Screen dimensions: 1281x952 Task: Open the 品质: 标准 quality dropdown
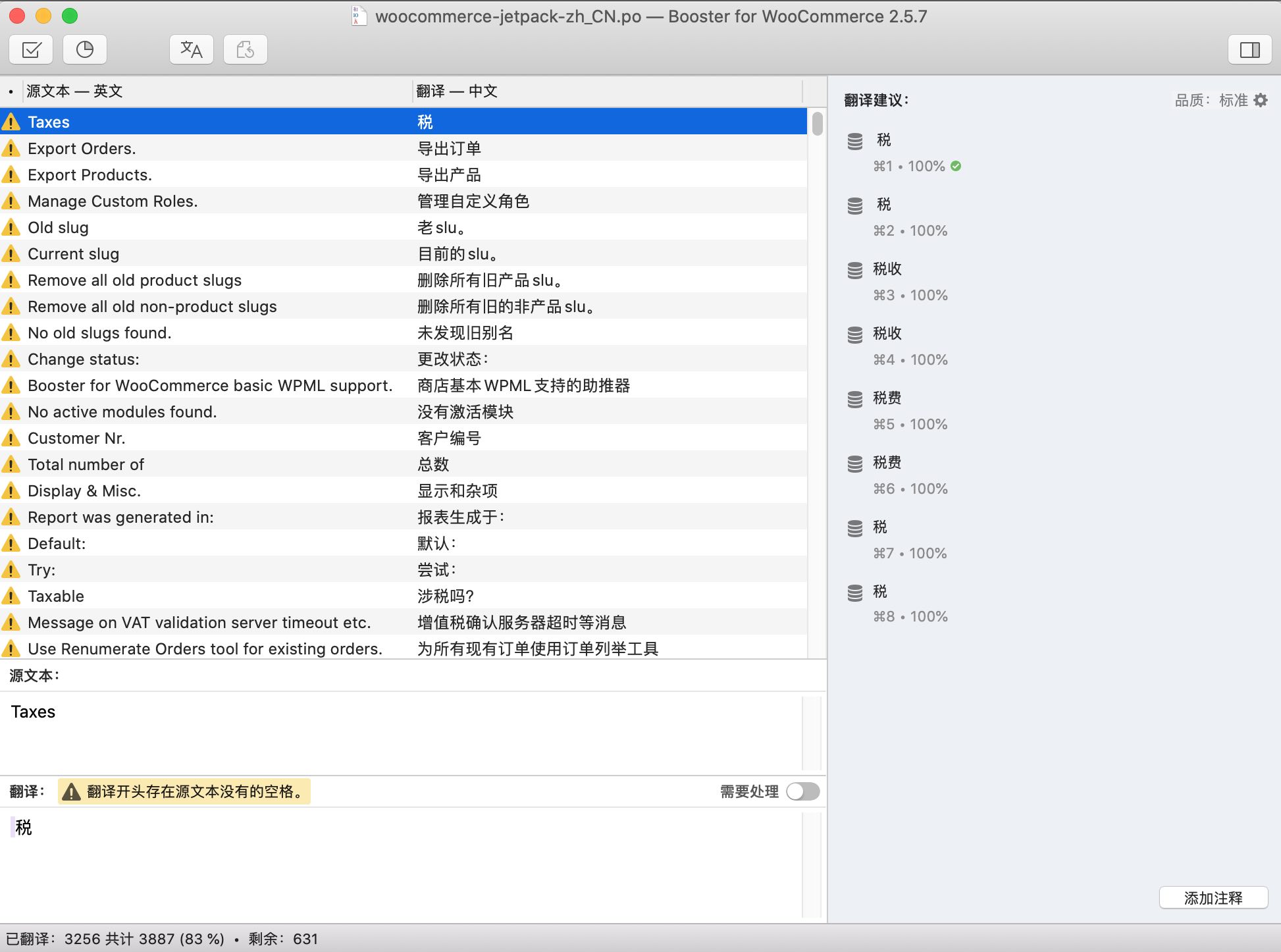click(x=1211, y=100)
